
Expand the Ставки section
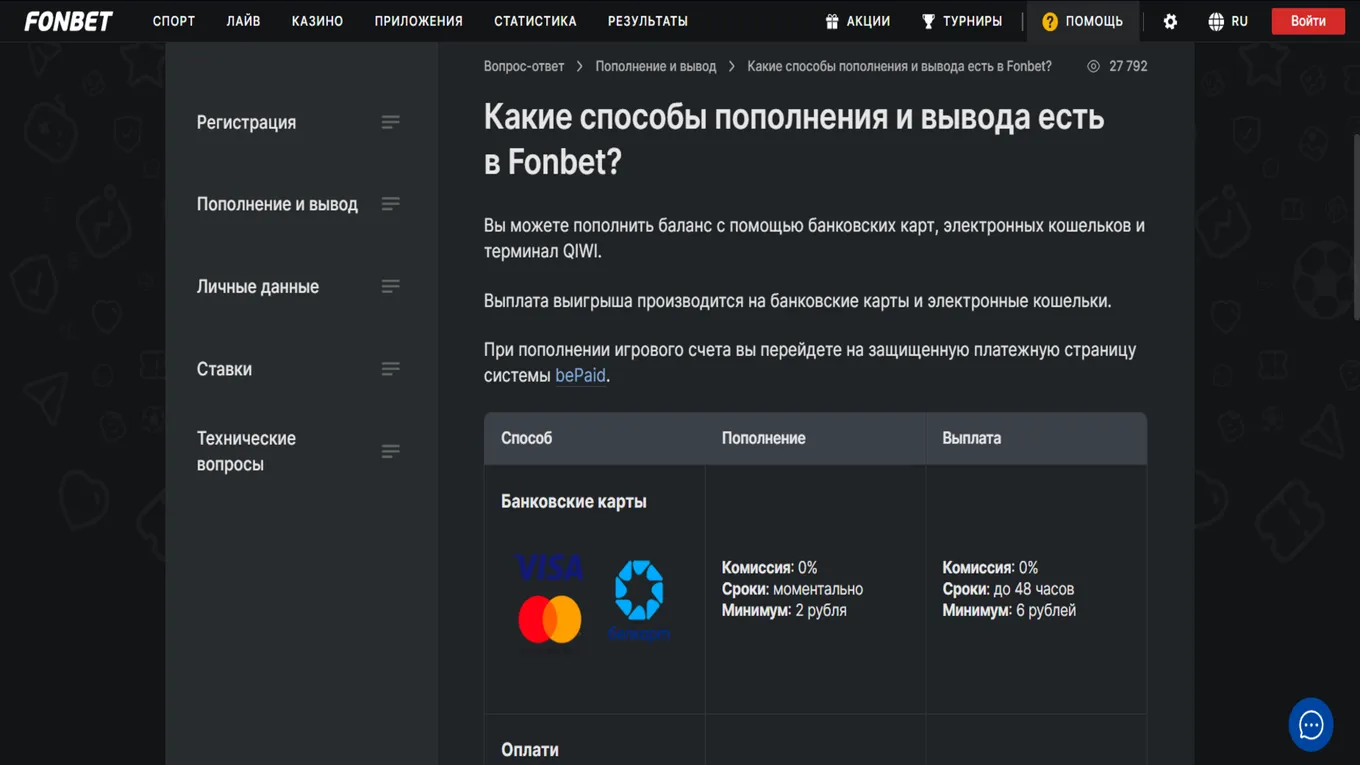(390, 369)
